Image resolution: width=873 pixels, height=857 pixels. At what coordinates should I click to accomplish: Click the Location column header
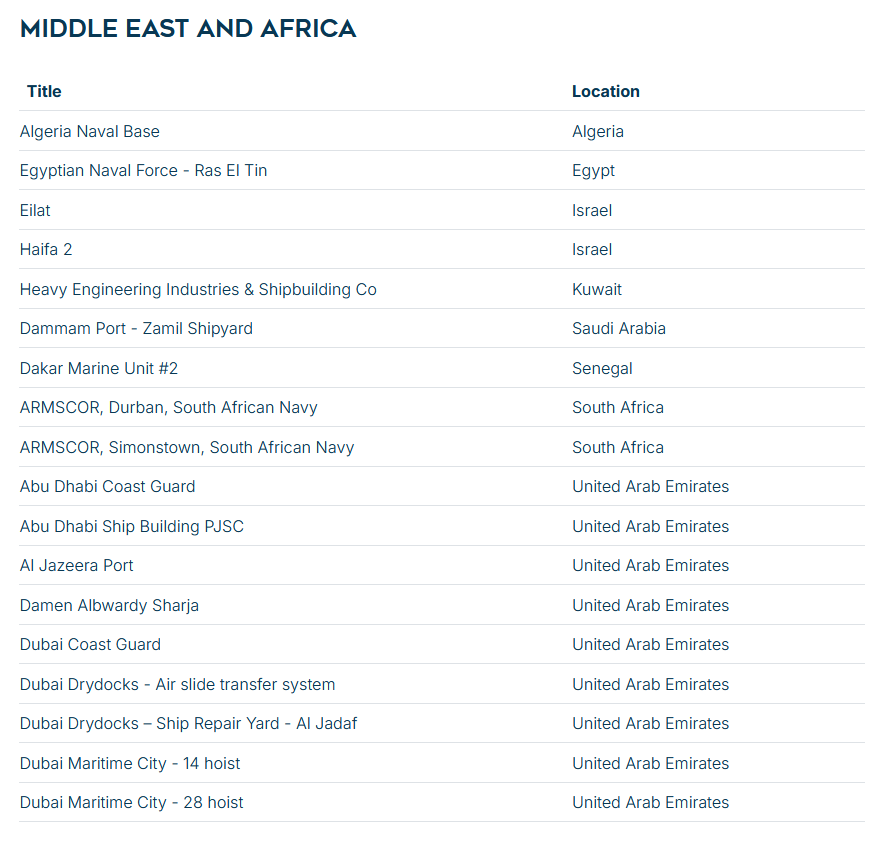click(606, 91)
